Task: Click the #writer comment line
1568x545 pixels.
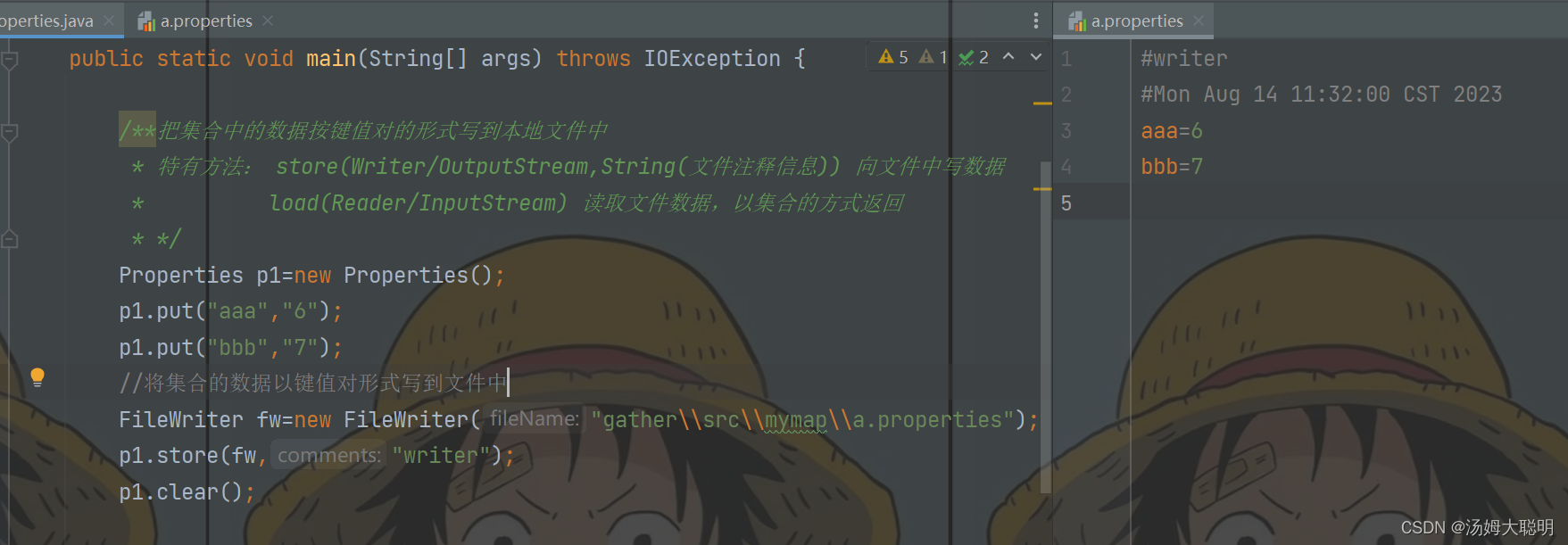Action: (x=1184, y=59)
